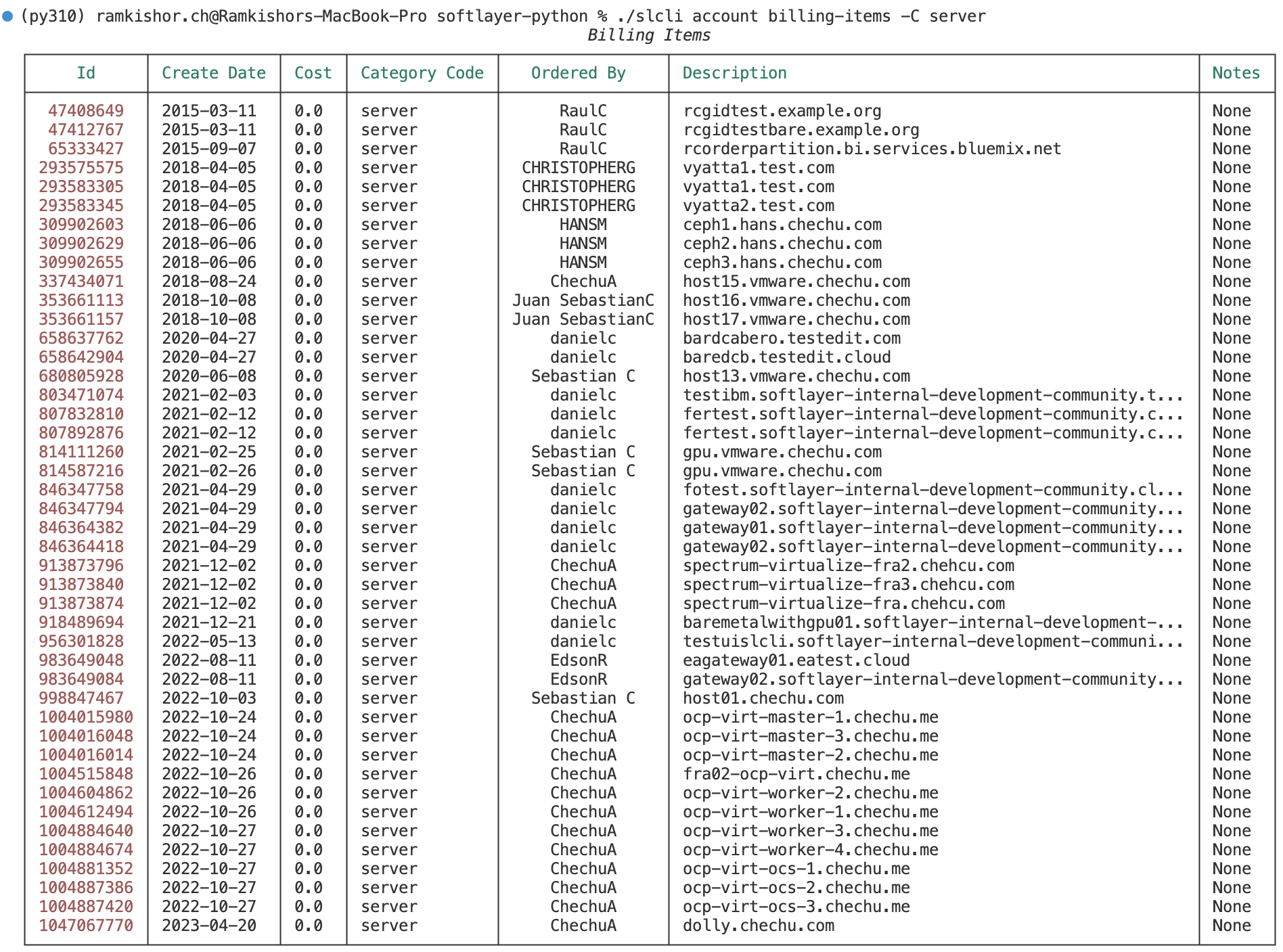Screen dimensions: 1283x952
Task: Click description host01.chechu.com
Action: [x=763, y=698]
